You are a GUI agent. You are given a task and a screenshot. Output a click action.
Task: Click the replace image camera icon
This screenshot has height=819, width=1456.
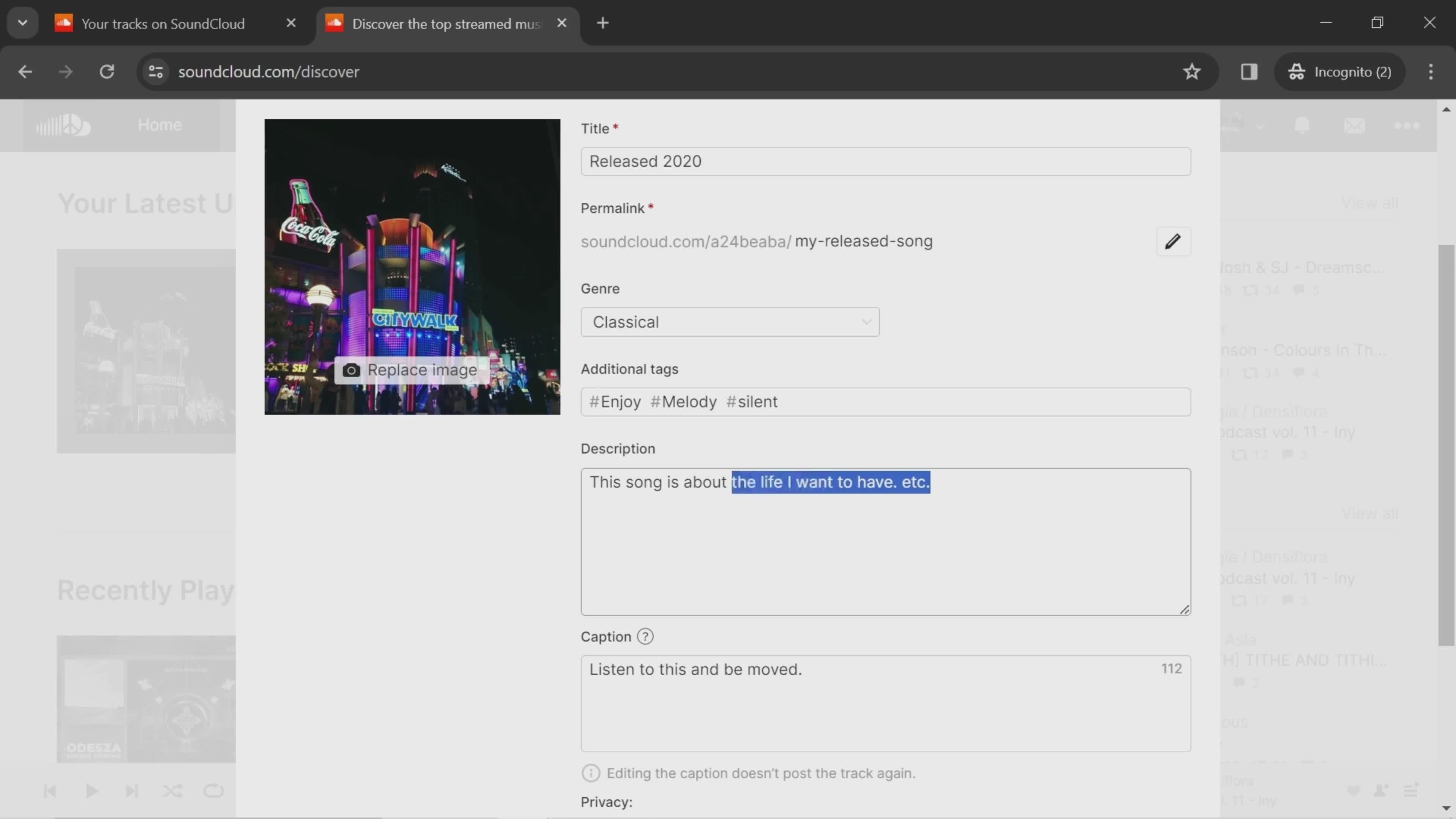352,370
